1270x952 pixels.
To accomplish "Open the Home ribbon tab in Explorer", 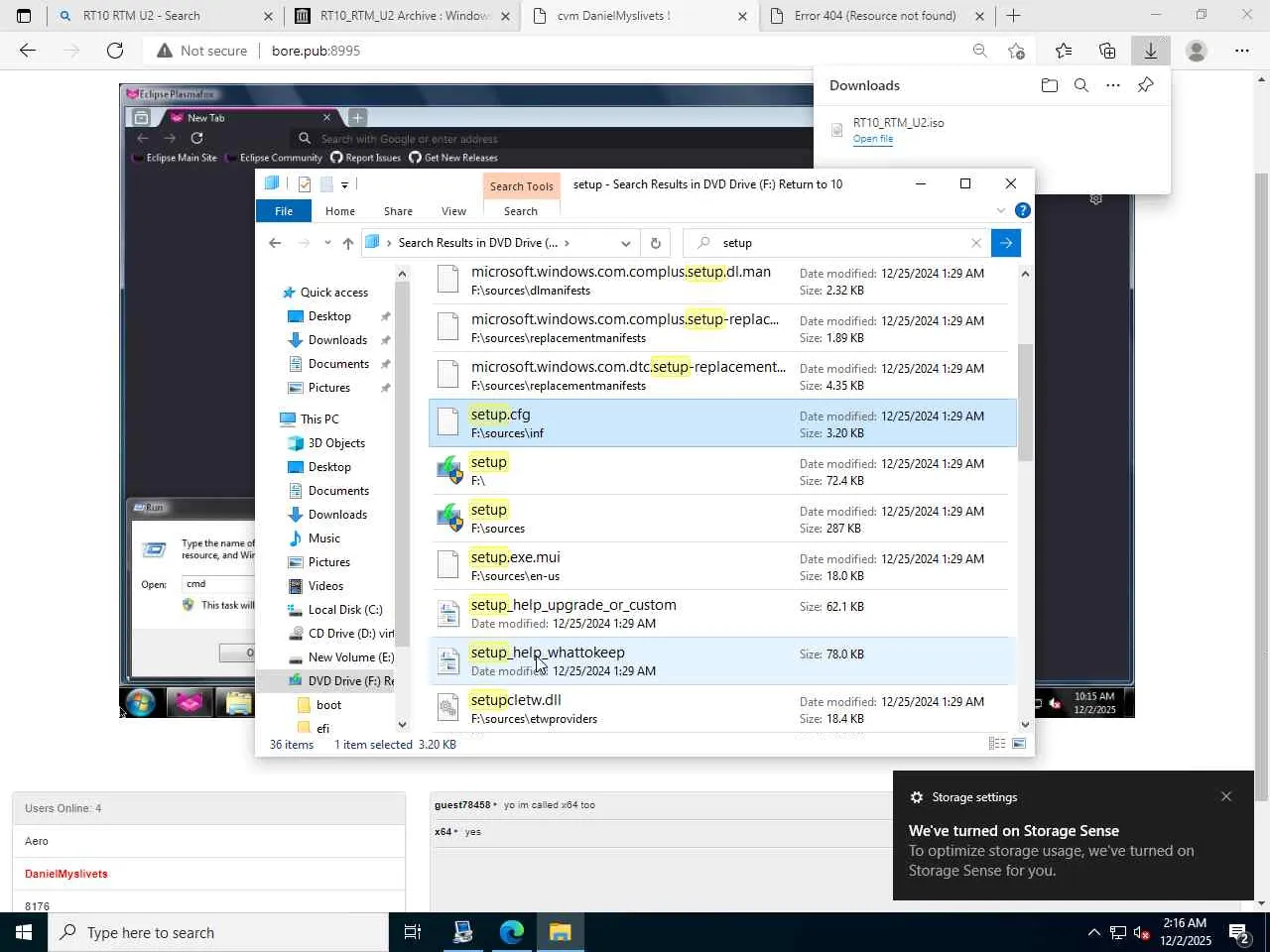I will [x=340, y=211].
